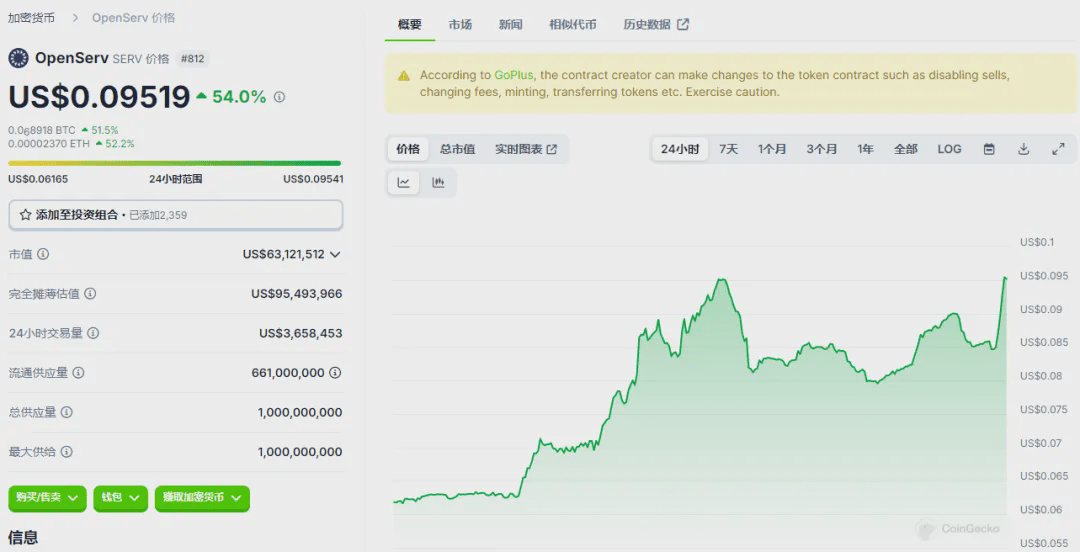Show the 价格 chart
Viewport: 1080px width, 552px height.
(408, 149)
